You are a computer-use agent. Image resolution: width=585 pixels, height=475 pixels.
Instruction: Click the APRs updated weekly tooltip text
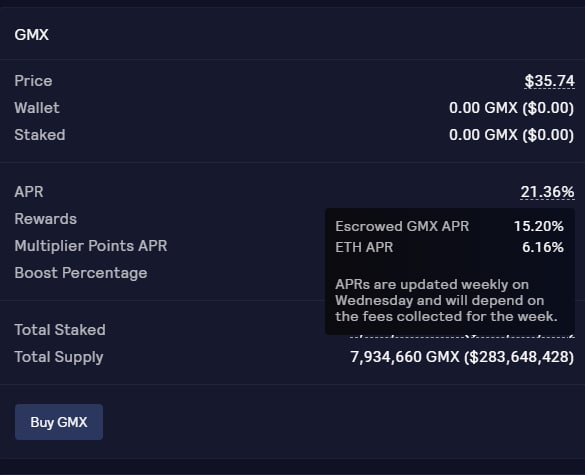pyautogui.click(x=446, y=300)
